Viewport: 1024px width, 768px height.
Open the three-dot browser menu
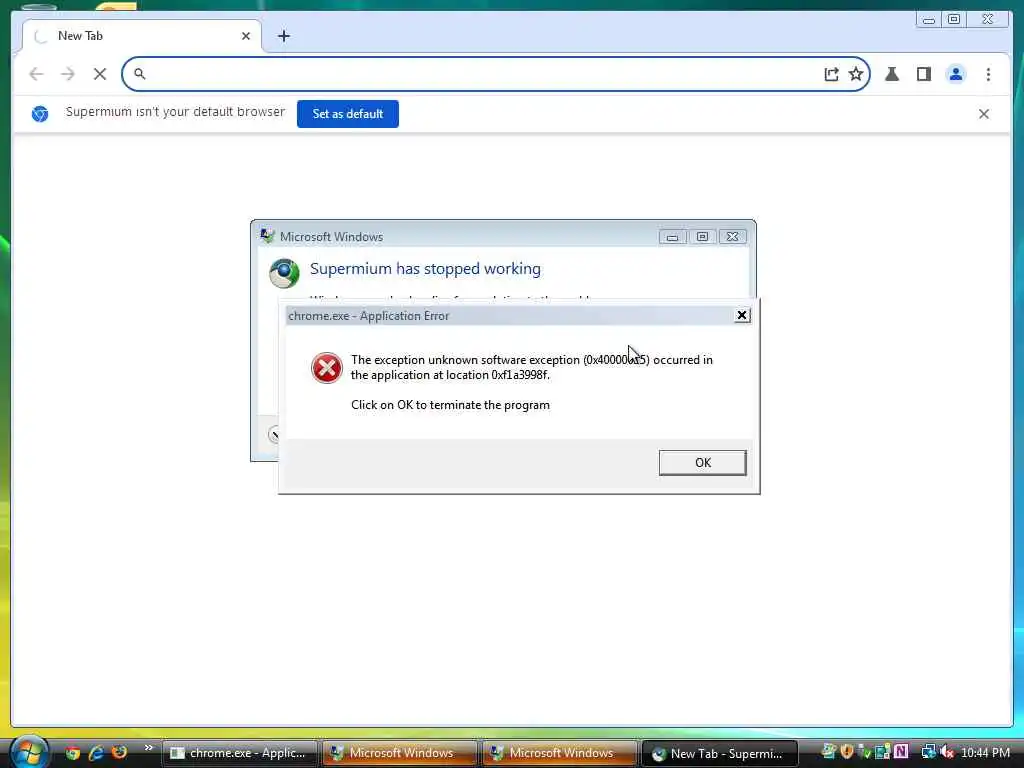[988, 74]
